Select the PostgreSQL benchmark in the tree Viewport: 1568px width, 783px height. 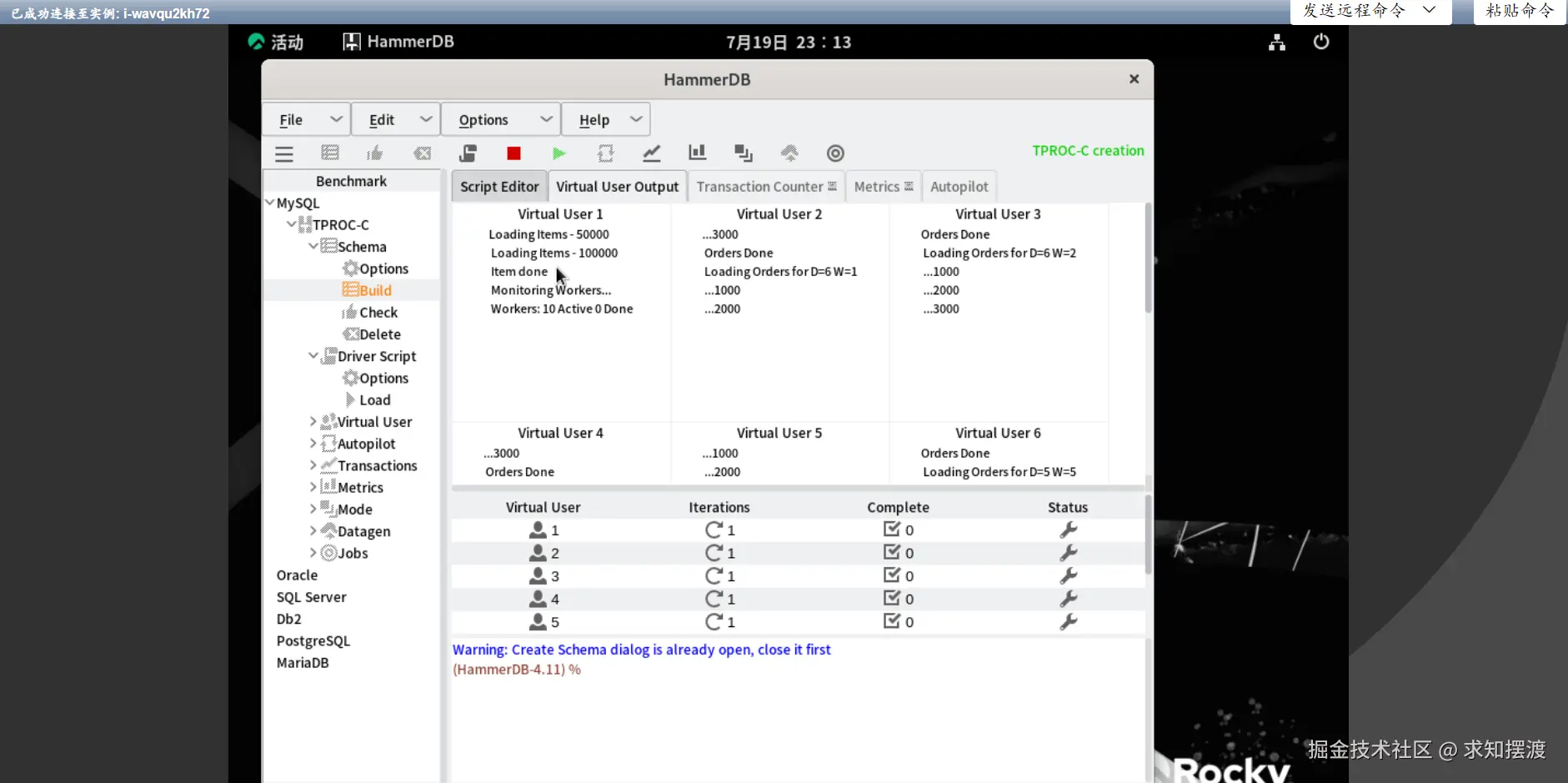(x=313, y=641)
